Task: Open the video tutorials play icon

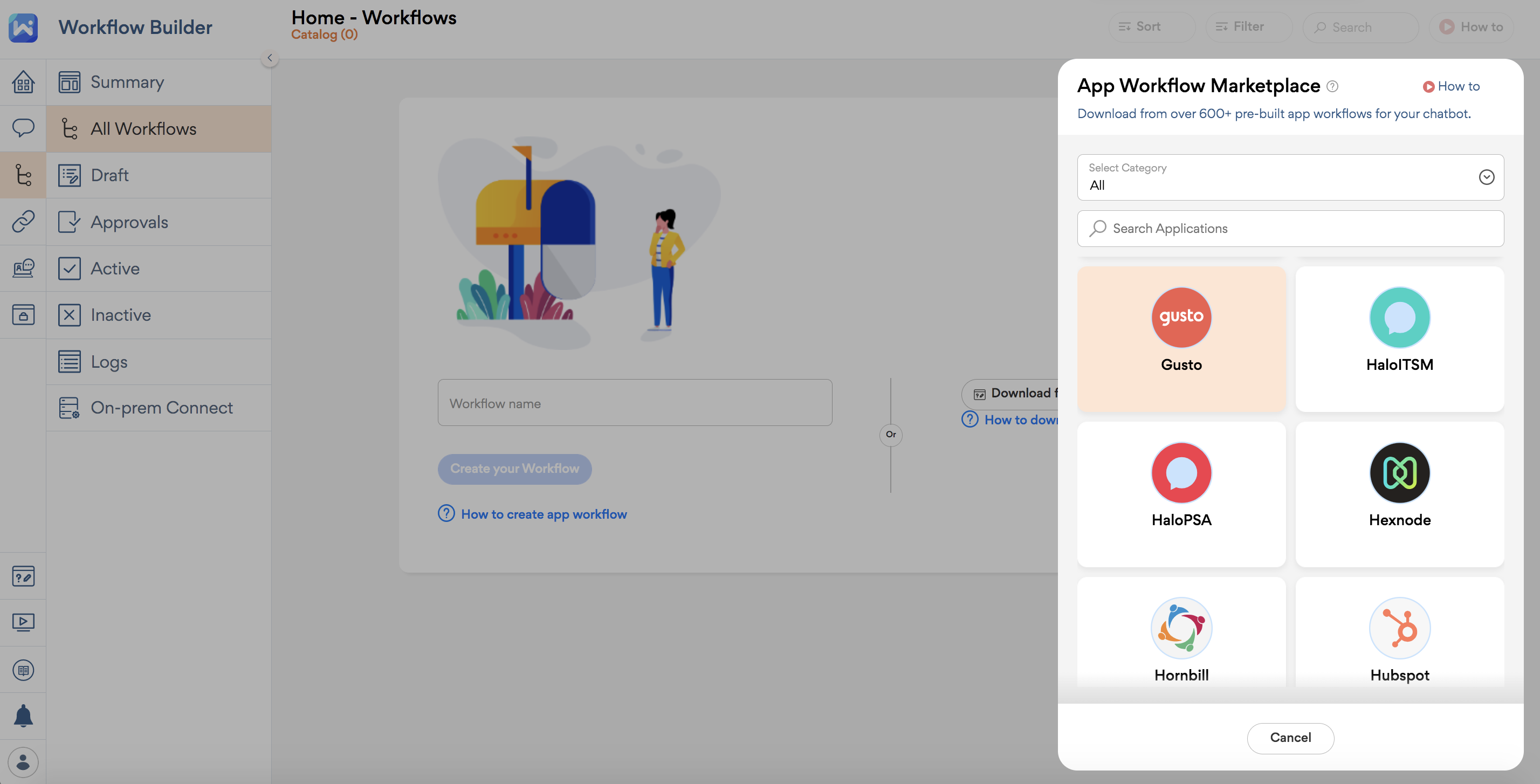Action: coord(23,622)
